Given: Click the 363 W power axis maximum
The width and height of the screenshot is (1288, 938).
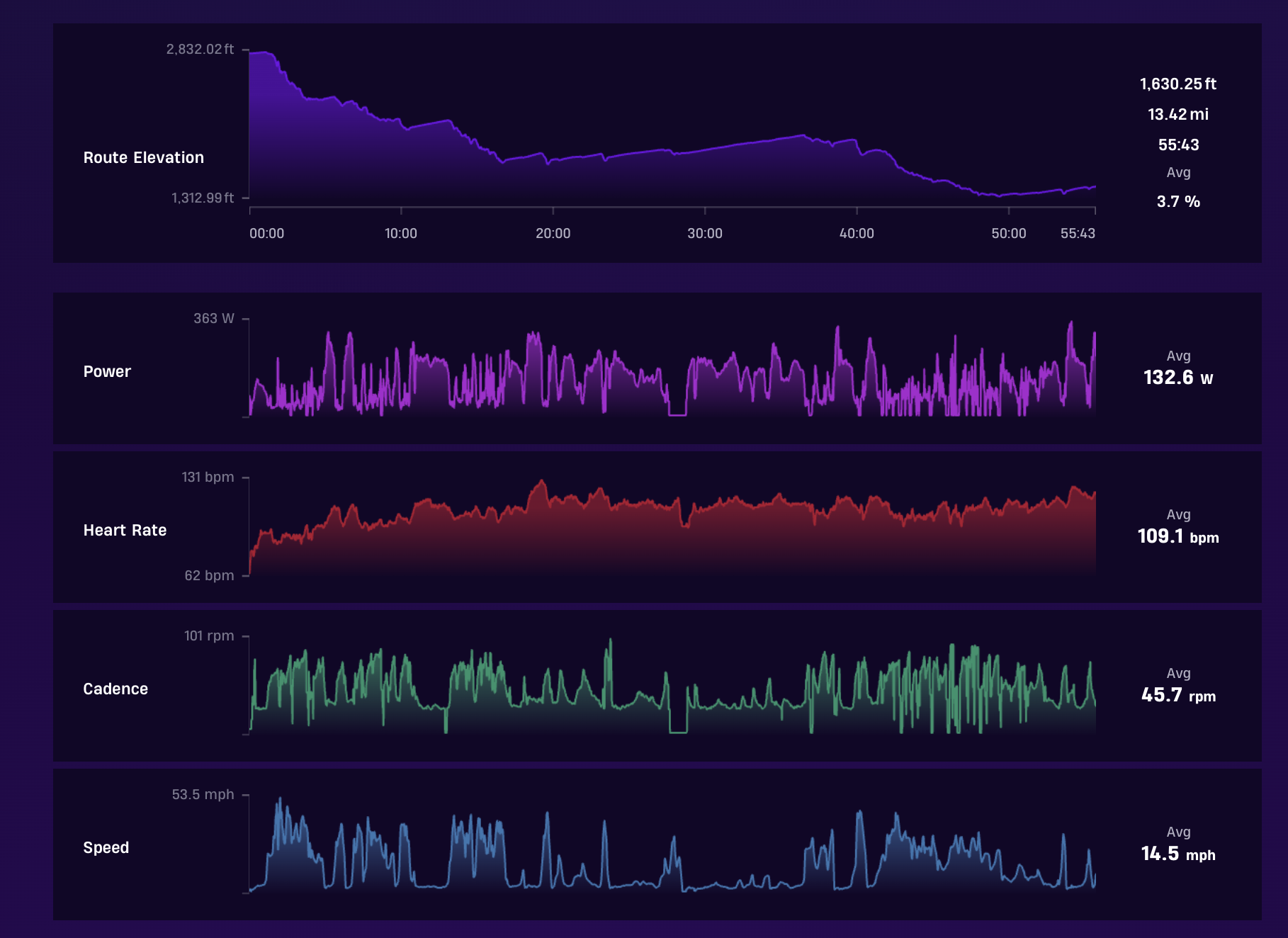Looking at the screenshot, I should [x=213, y=318].
